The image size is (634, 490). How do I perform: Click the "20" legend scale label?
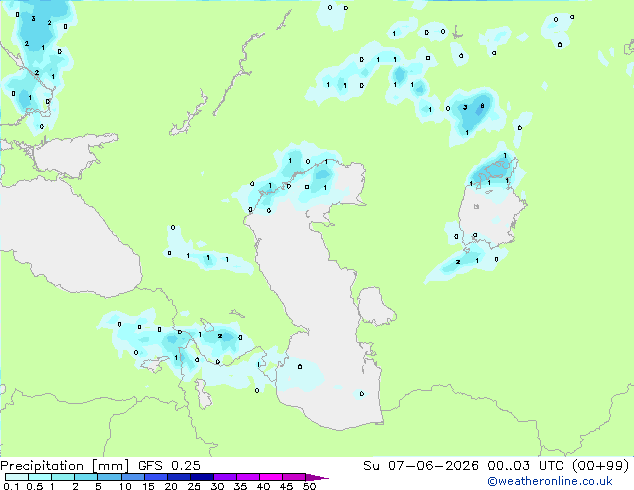click(171, 486)
